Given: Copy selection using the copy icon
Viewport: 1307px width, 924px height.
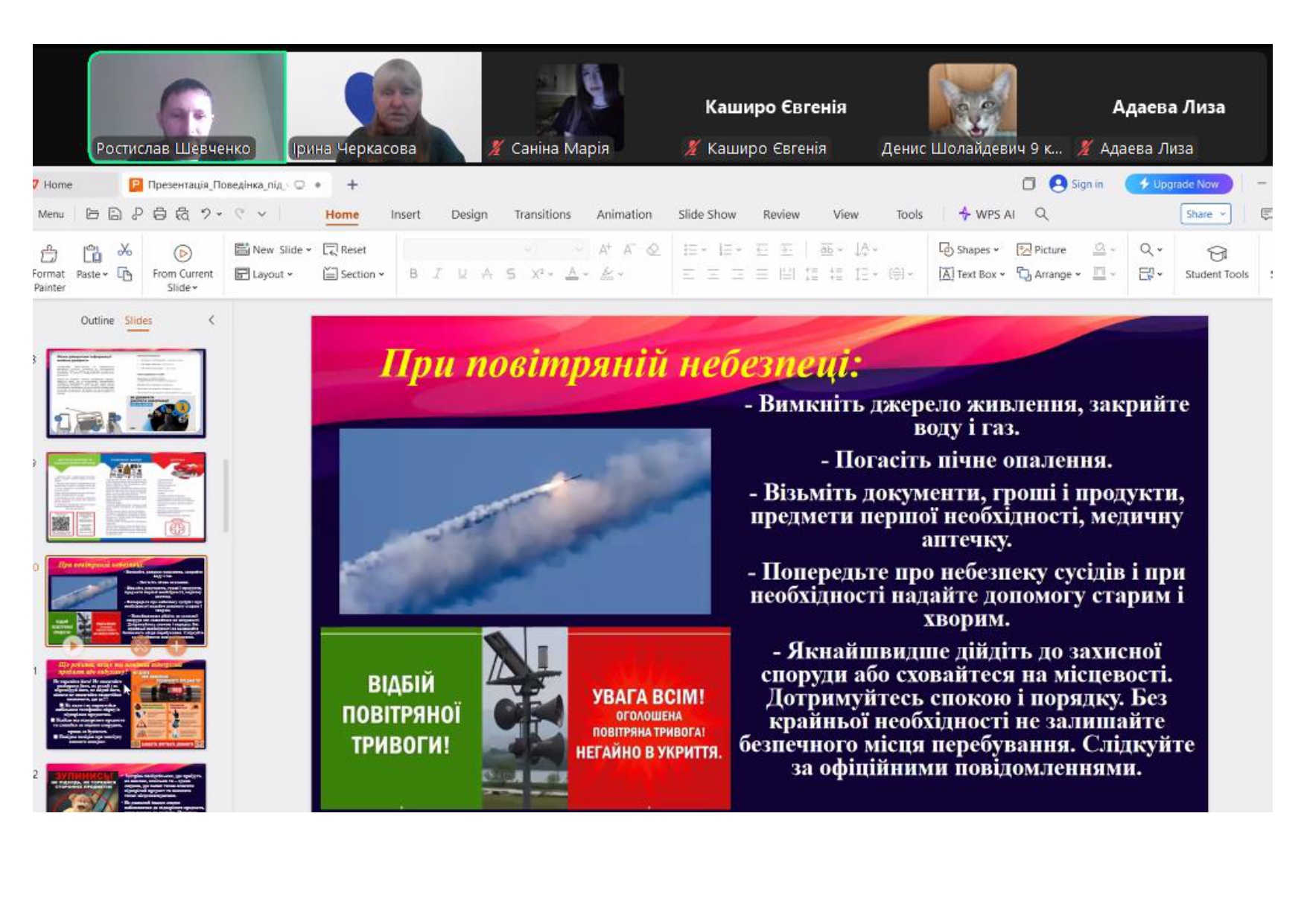Looking at the screenshot, I should pos(125,274).
